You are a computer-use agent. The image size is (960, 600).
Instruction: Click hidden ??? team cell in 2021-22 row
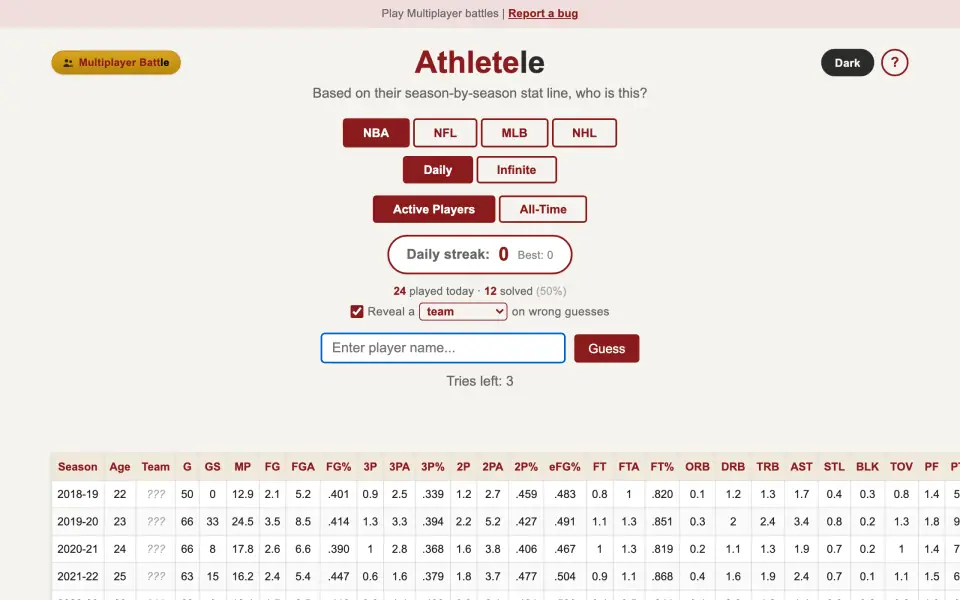156,576
